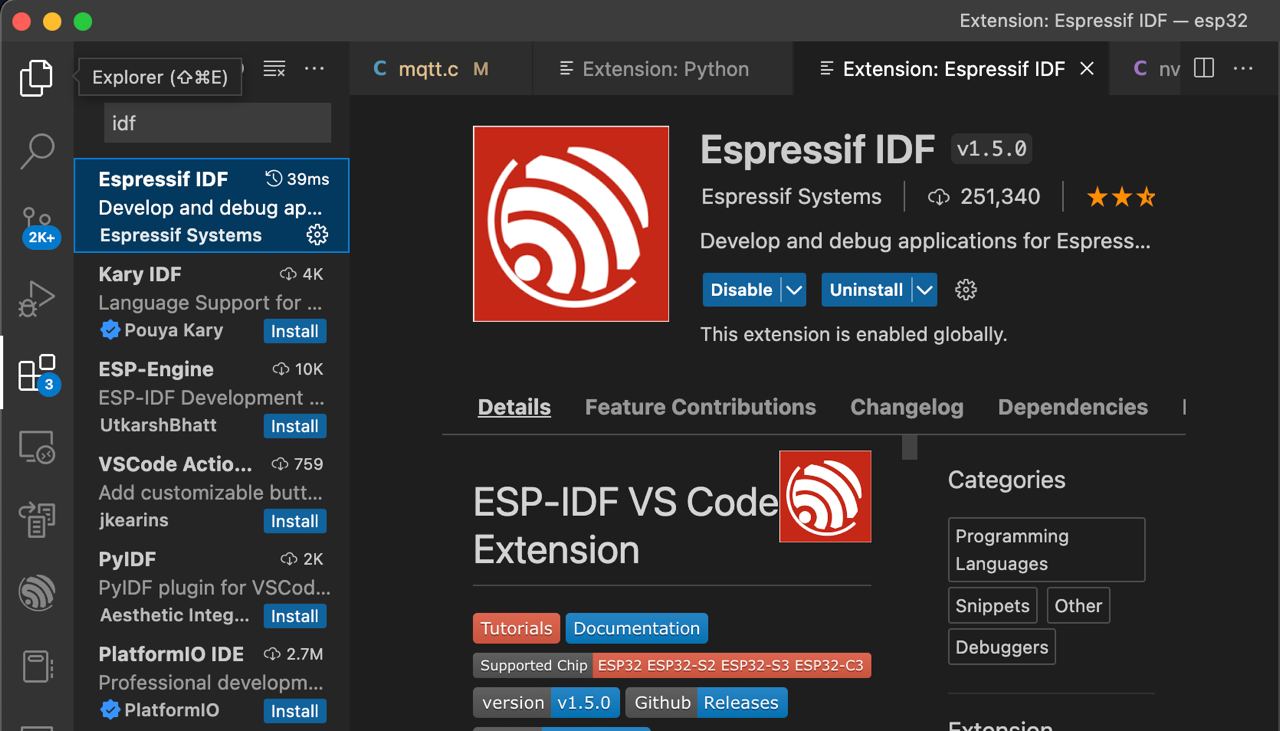Viewport: 1280px width, 731px height.
Task: Open the Uninstall options dropdown arrow
Action: 925,290
